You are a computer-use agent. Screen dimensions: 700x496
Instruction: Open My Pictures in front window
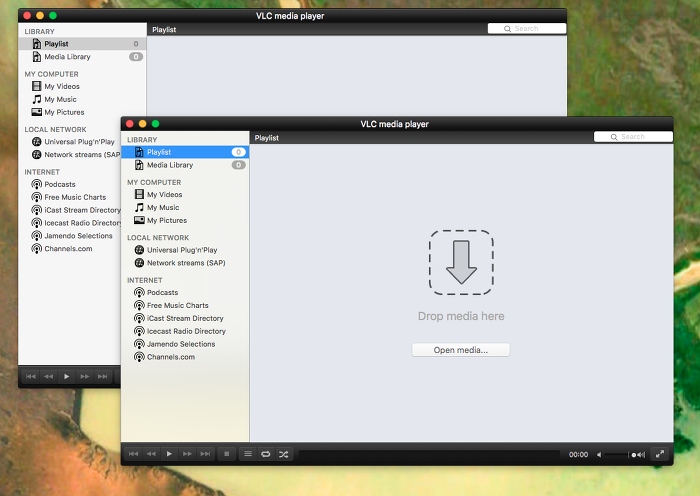(185, 221)
